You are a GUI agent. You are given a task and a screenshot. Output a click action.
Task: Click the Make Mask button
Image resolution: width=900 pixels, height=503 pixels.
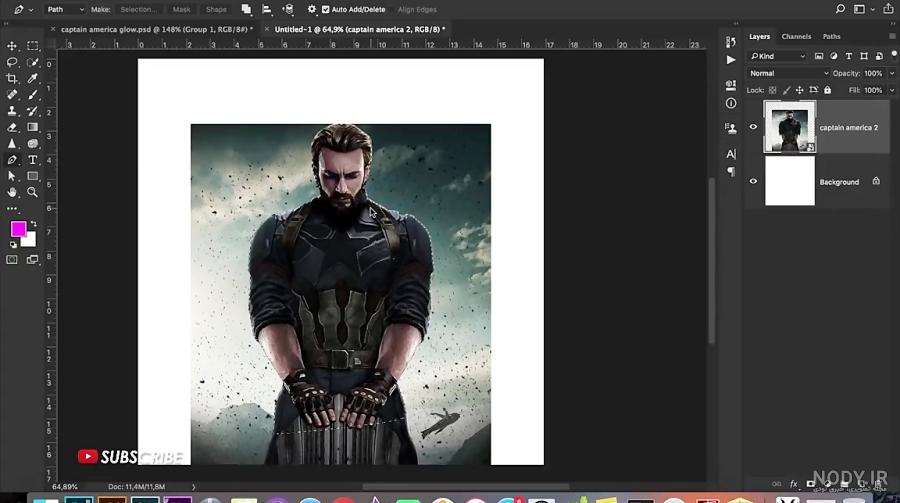point(181,9)
